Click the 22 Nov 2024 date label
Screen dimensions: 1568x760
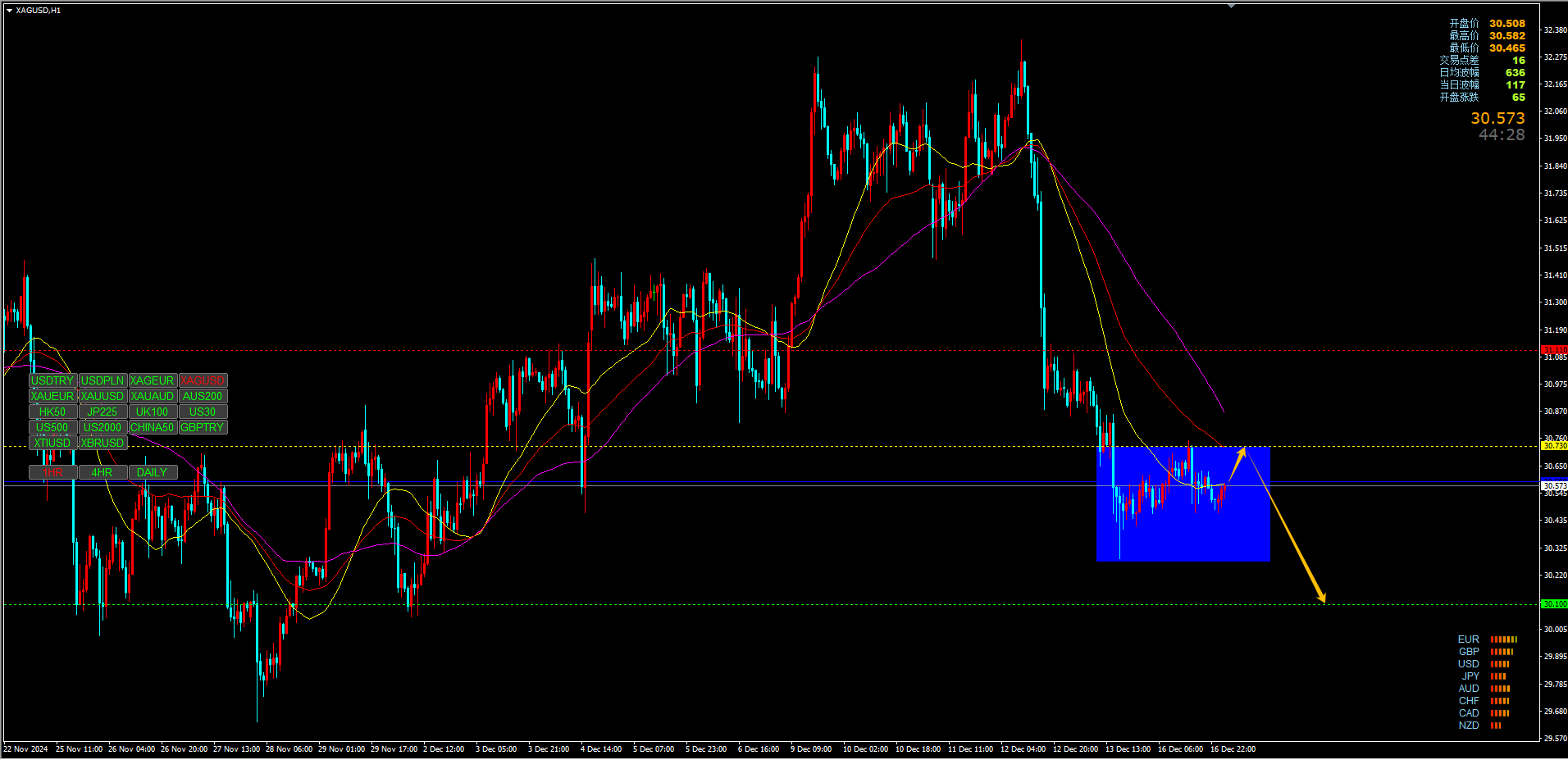tap(25, 749)
